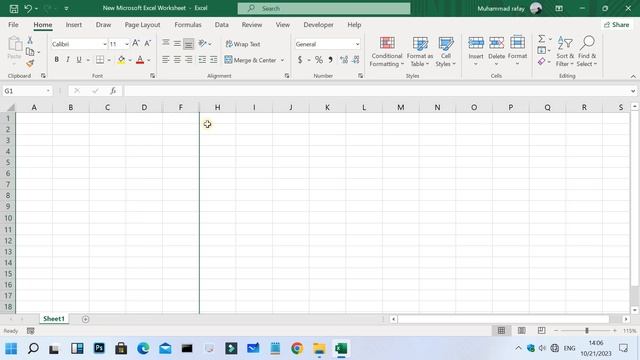Select the column H header

pyautogui.click(x=218, y=107)
